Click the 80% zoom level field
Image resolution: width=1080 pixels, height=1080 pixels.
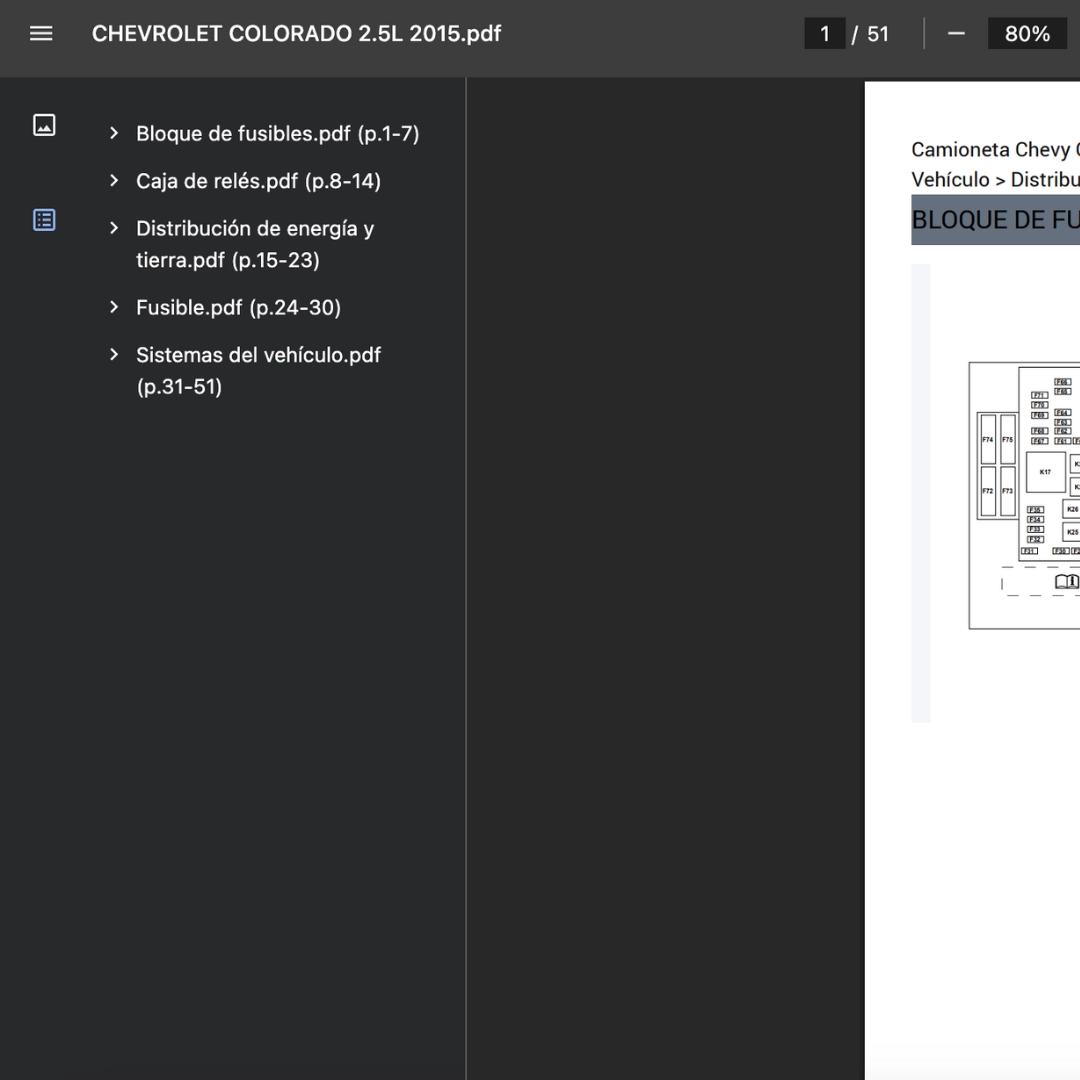coord(1027,34)
